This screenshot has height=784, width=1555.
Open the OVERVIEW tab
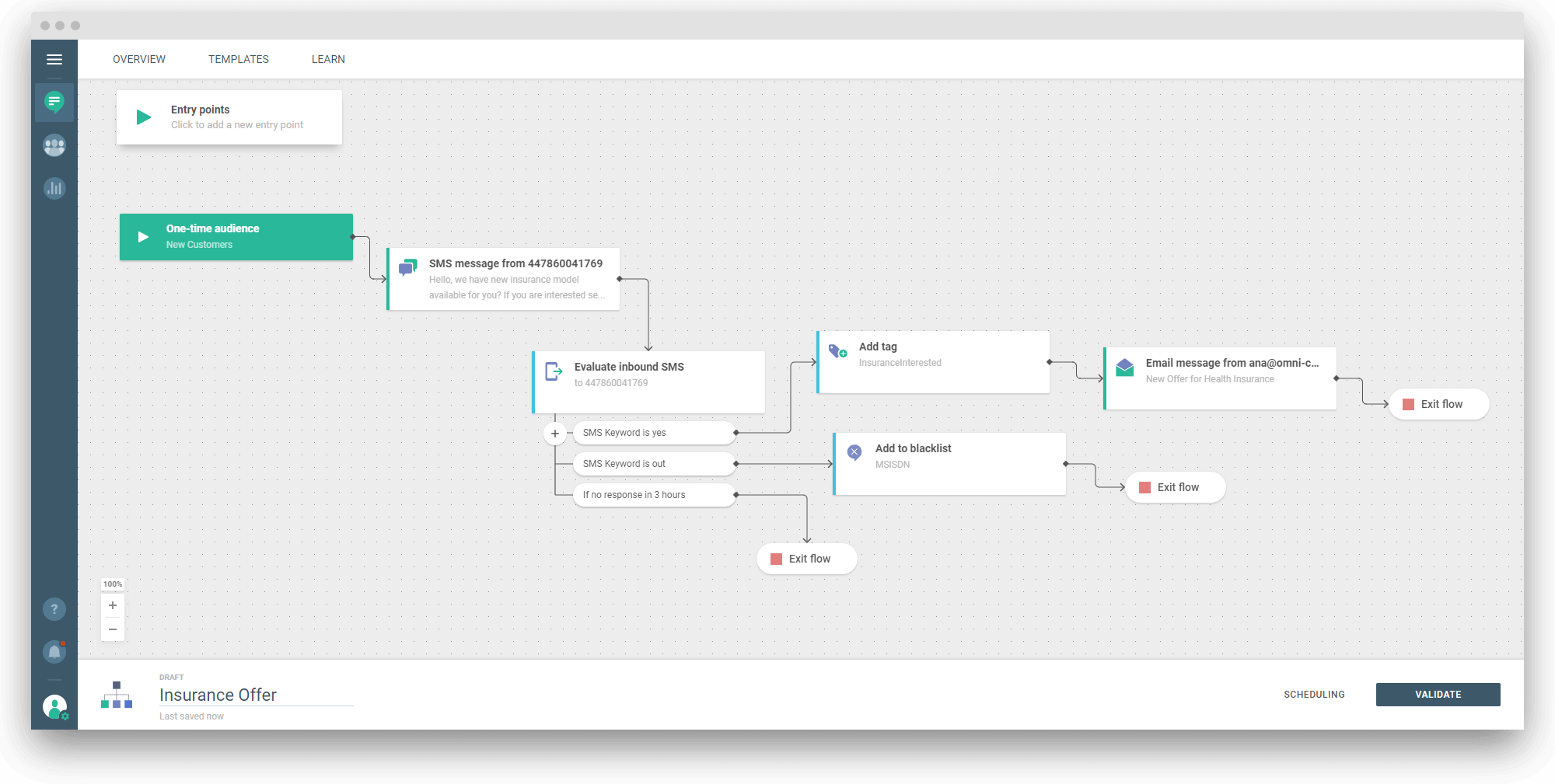tap(139, 59)
